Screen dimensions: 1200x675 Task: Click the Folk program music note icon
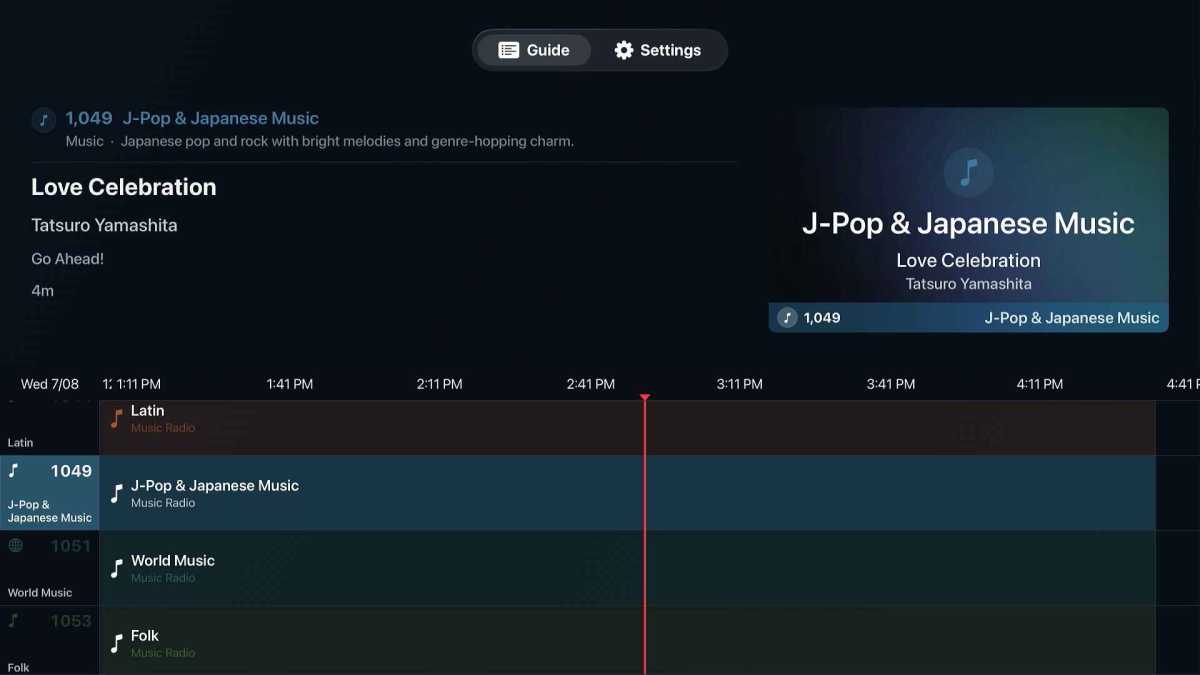[117, 643]
